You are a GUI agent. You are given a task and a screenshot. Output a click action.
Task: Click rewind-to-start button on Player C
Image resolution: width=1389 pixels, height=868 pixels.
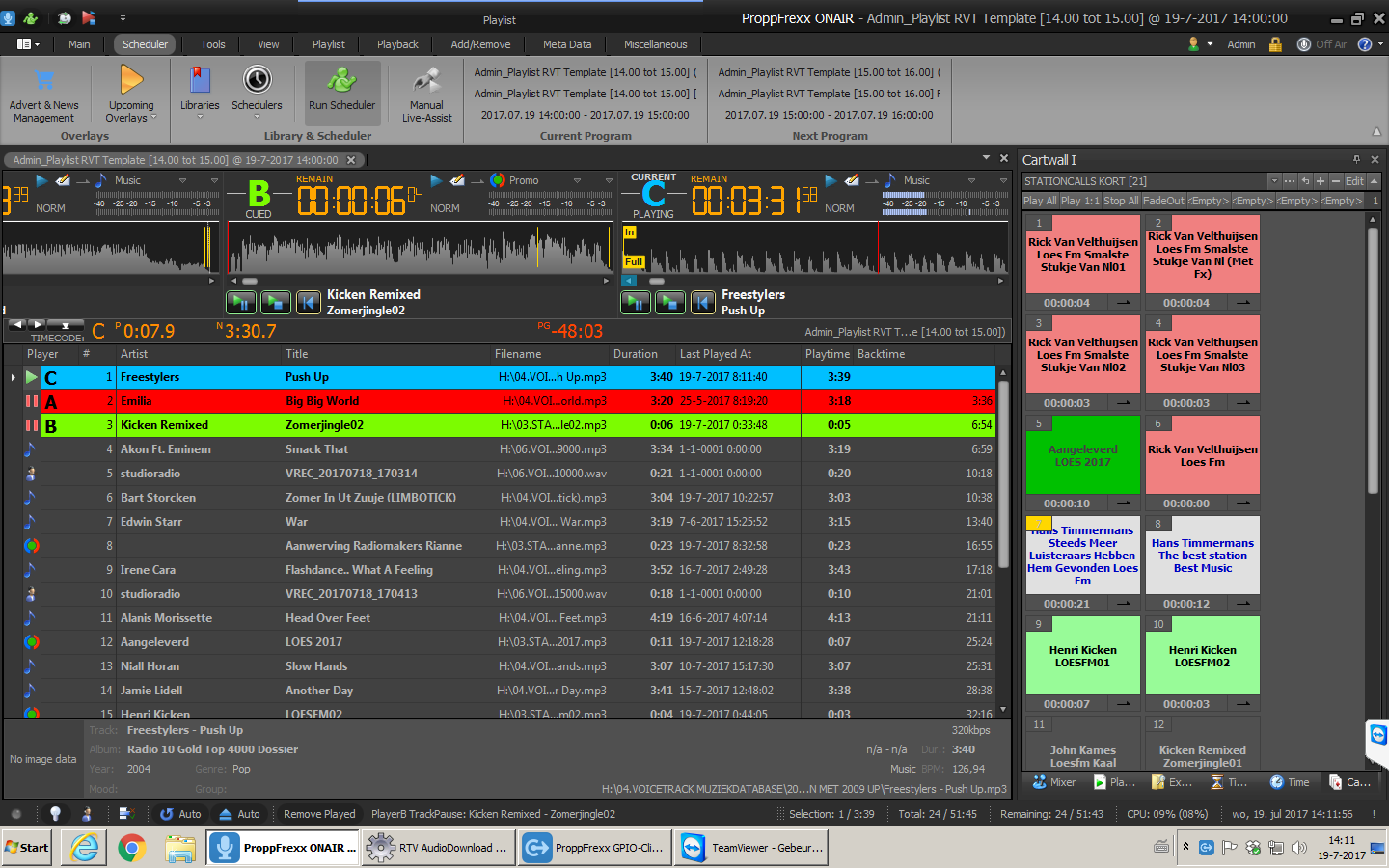[703, 303]
